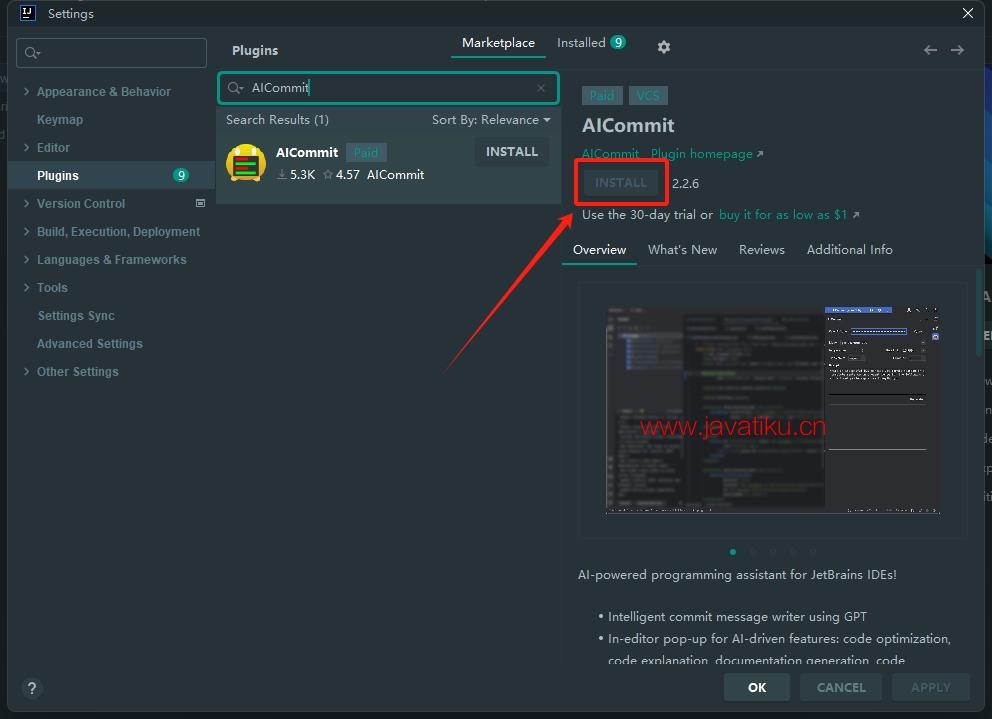Open the plugin screenshot preview thumbnail
The image size is (992, 719).
coord(772,411)
